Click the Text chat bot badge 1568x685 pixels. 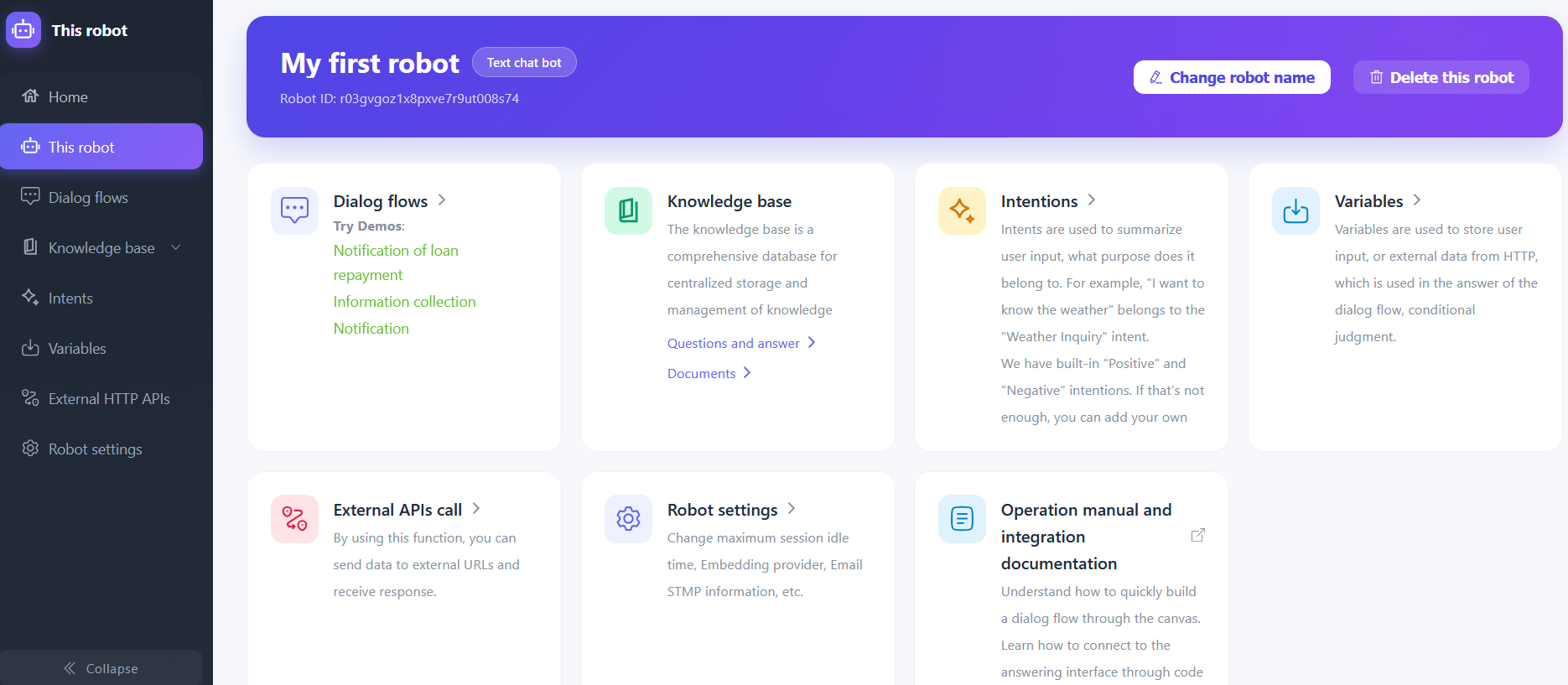pyautogui.click(x=524, y=62)
